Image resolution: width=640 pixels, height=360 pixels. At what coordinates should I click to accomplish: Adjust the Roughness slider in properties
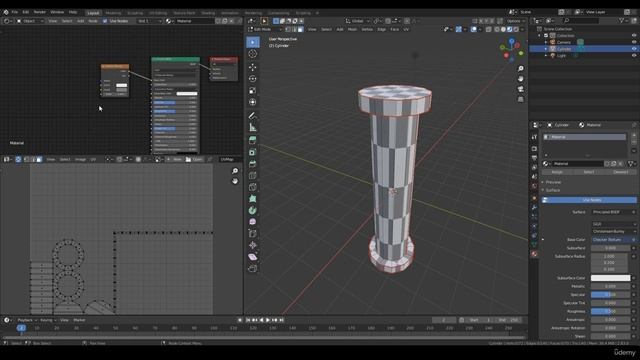point(610,311)
